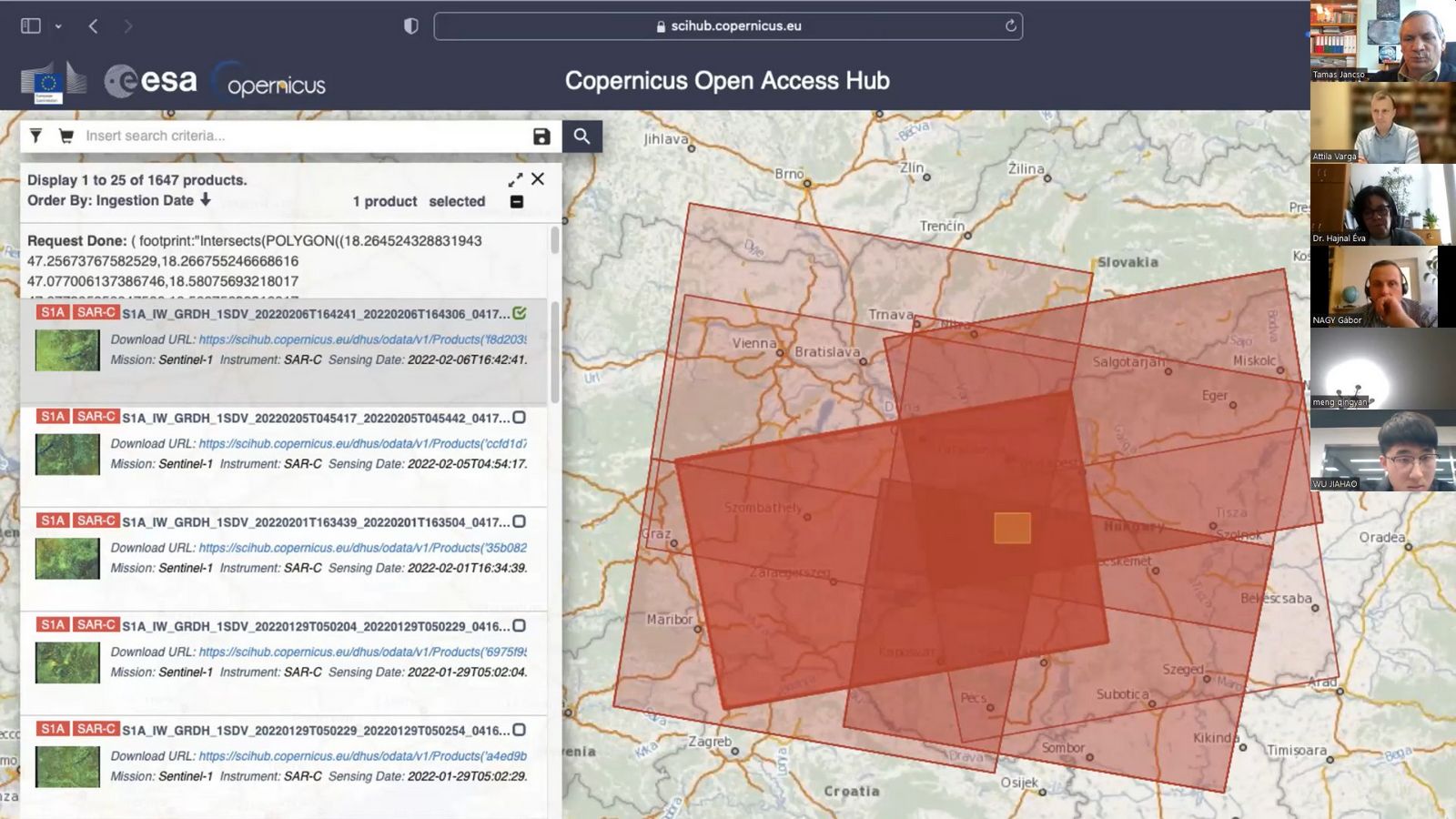
Task: Click the privacy shield icon
Action: [x=411, y=25]
